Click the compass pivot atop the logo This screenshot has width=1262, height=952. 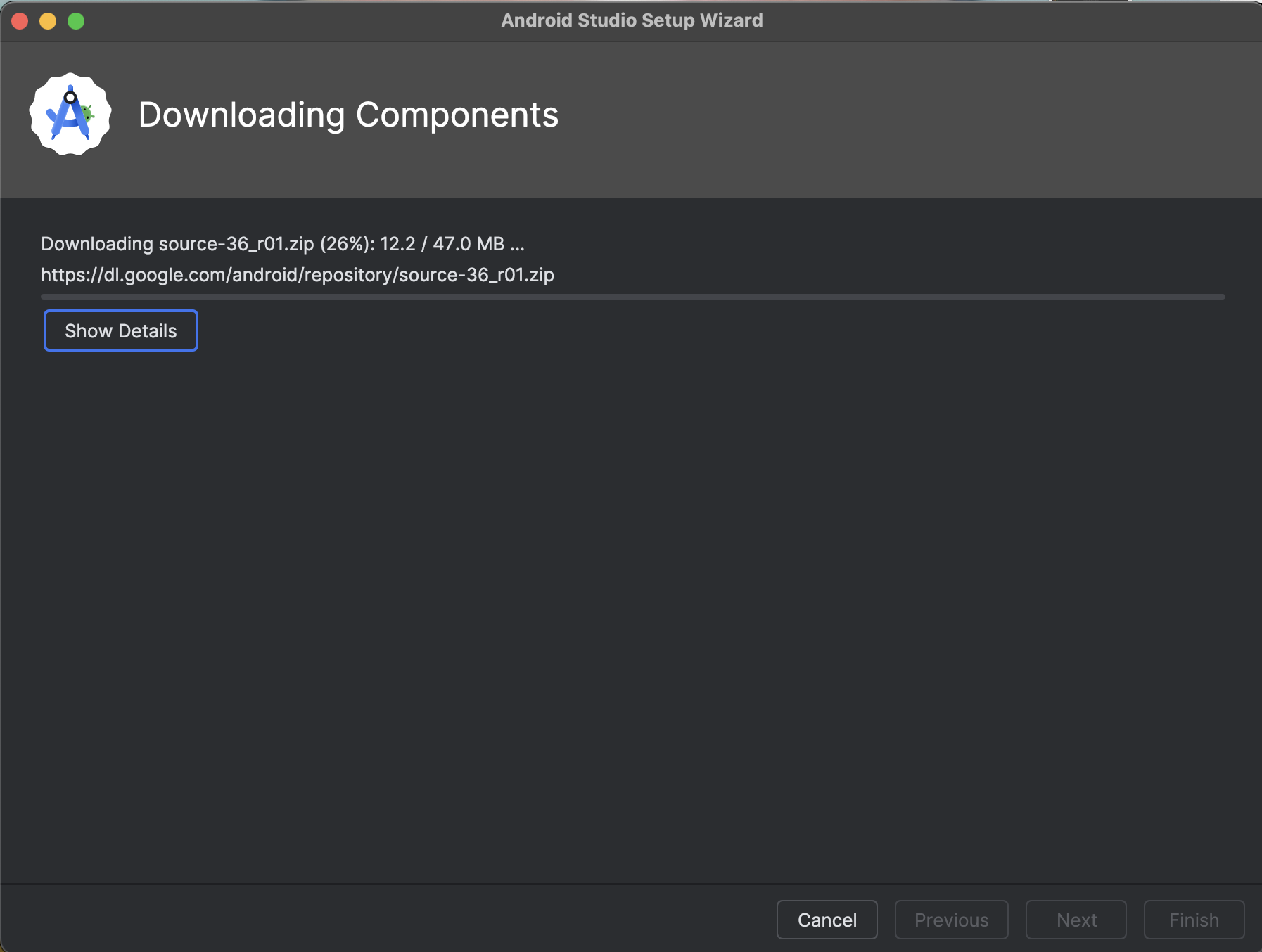coord(70,97)
